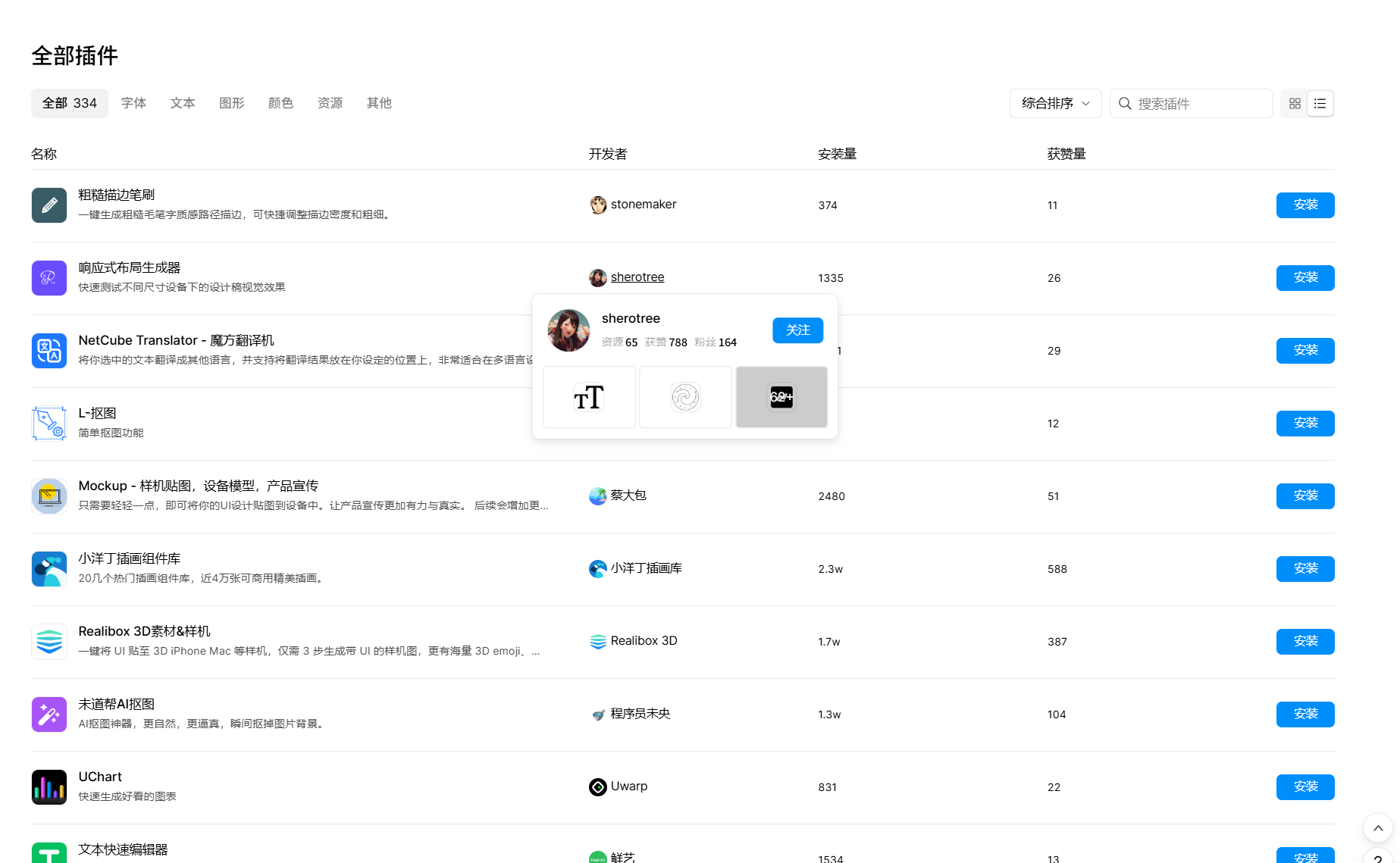
Task: Click the NetCube Translator plugin icon
Action: 49,351
